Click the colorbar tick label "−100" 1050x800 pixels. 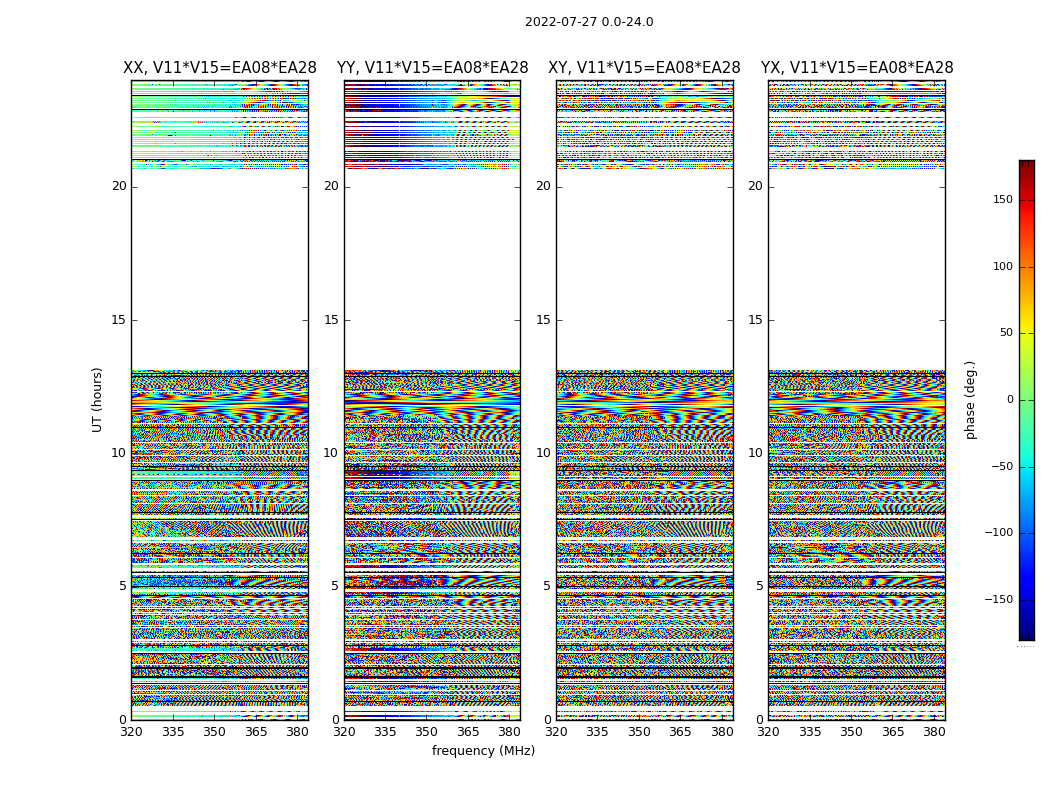coord(998,533)
